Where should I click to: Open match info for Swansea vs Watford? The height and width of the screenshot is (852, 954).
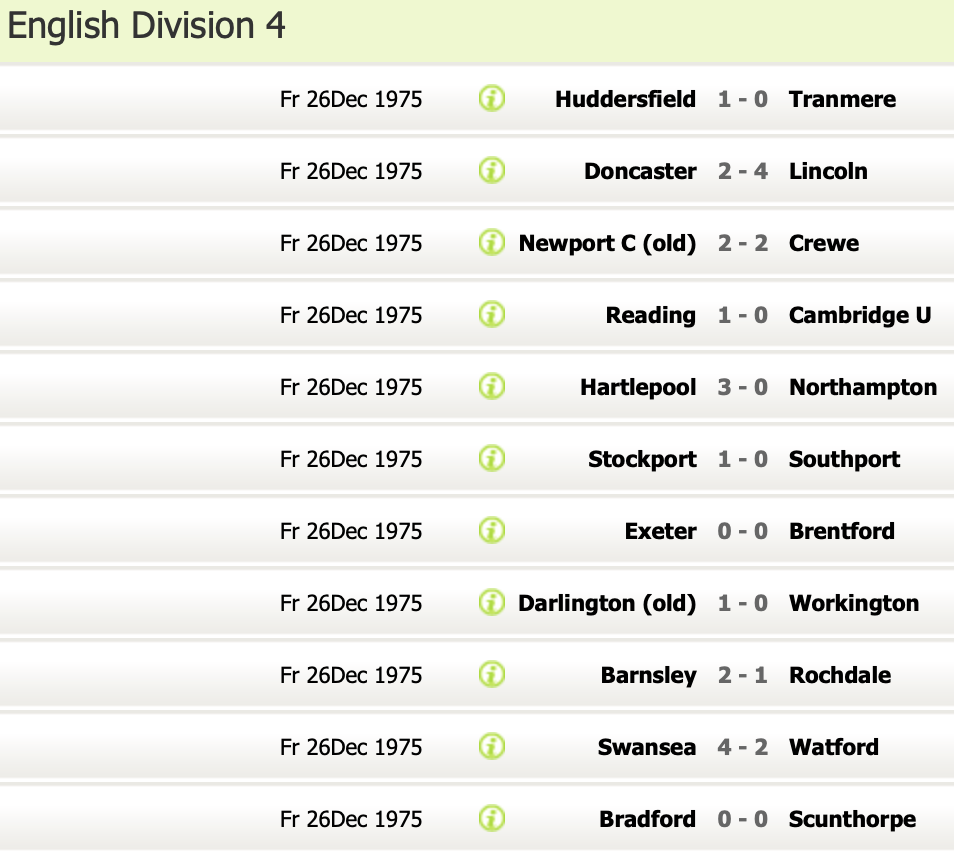(x=491, y=747)
